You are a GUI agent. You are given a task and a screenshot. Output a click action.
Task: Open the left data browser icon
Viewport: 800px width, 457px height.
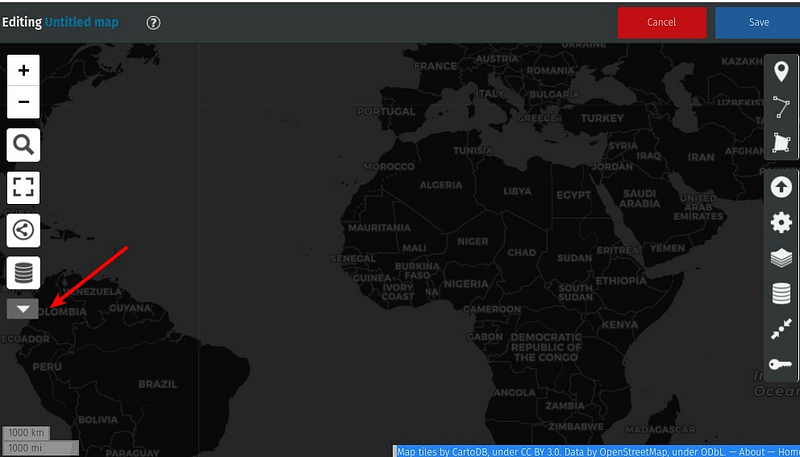pos(23,273)
